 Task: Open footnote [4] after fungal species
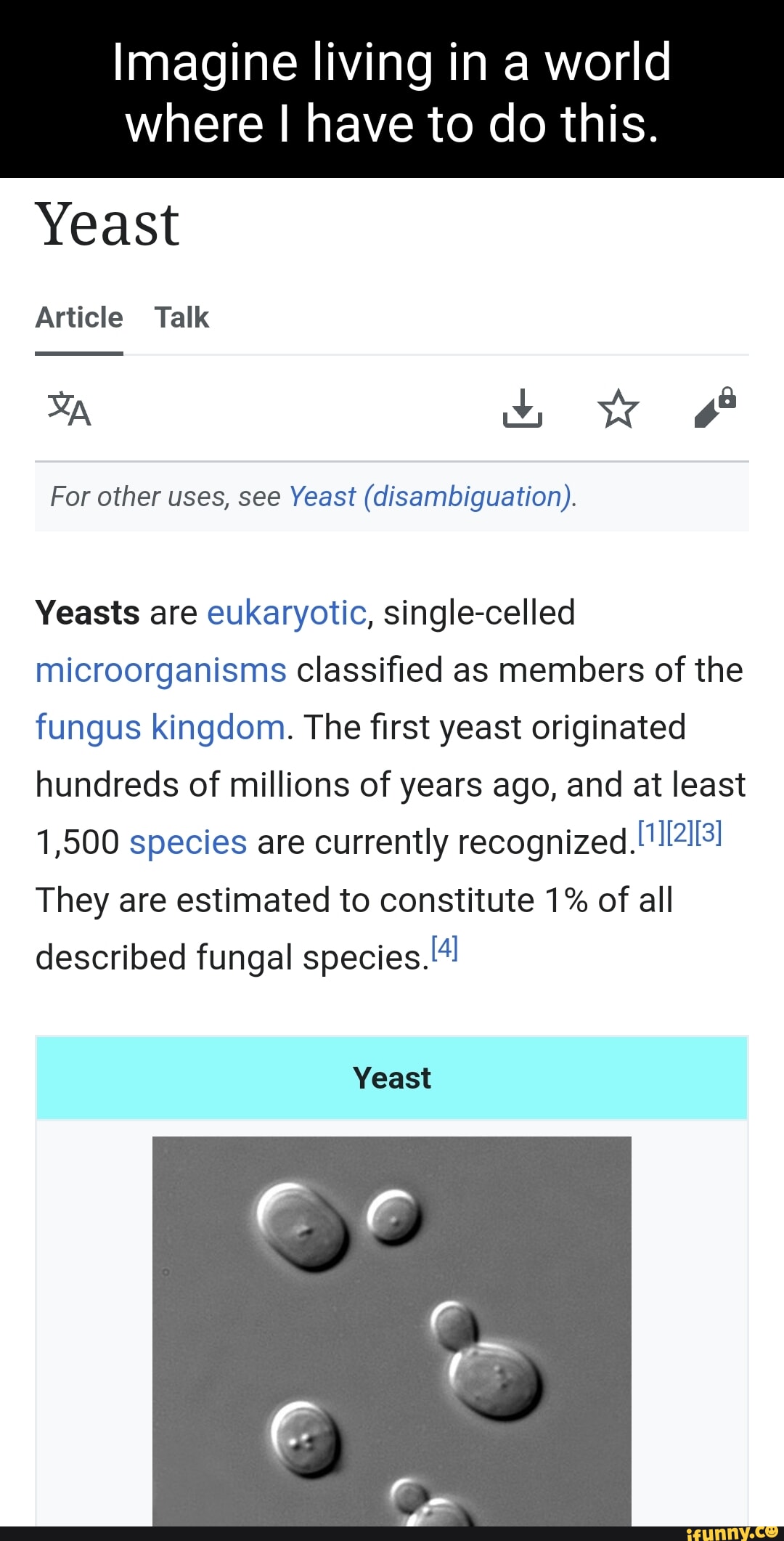[444, 948]
